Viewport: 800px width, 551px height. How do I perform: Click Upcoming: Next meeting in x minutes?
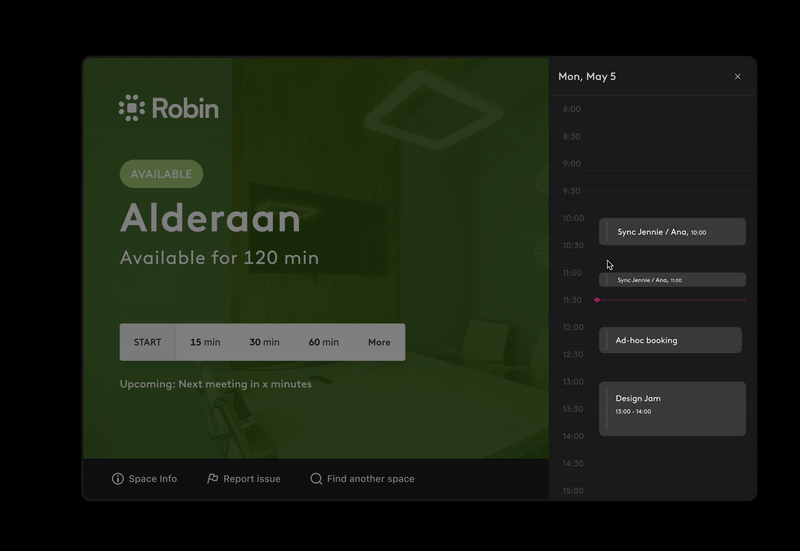click(x=216, y=384)
